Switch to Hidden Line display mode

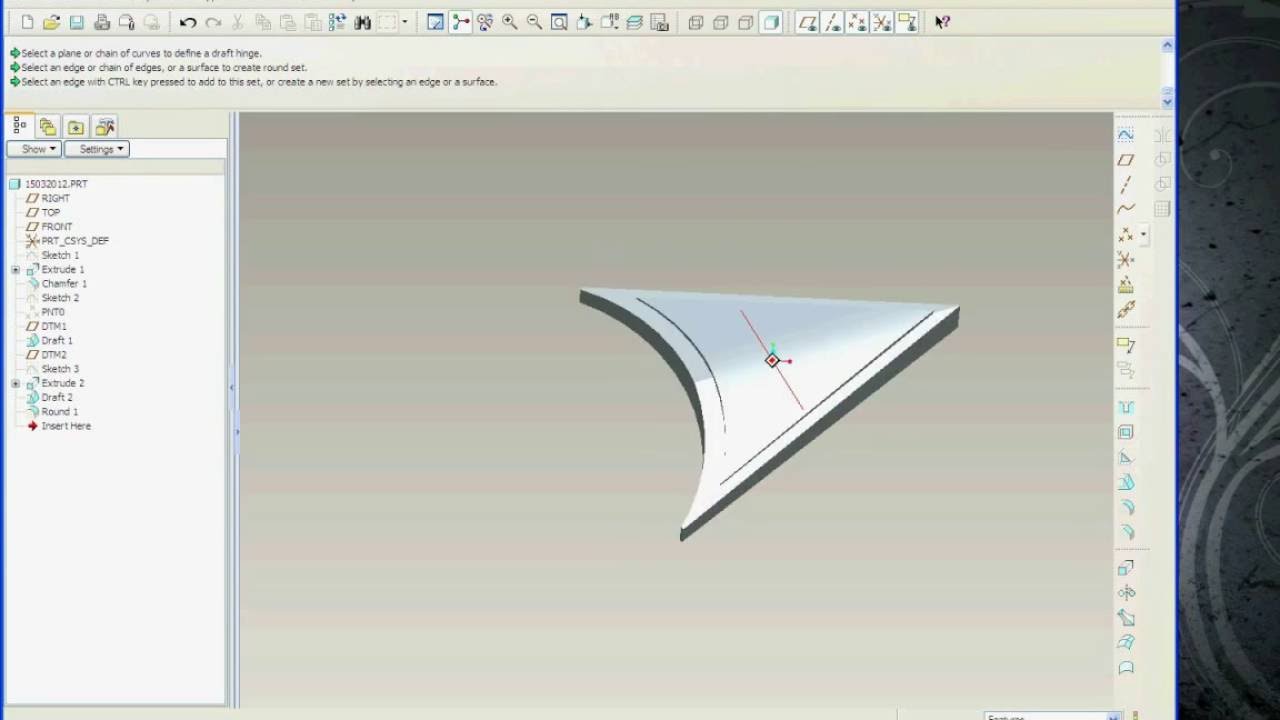pyautogui.click(x=721, y=22)
